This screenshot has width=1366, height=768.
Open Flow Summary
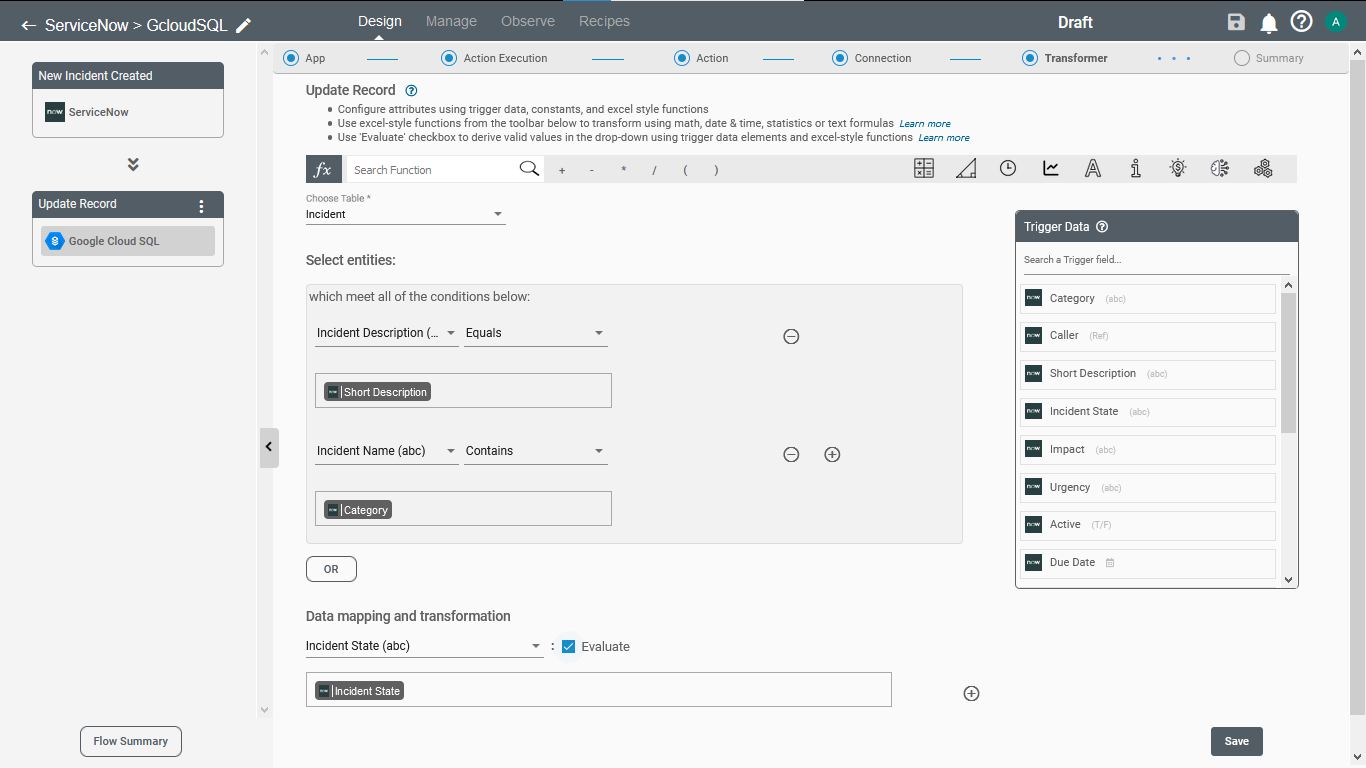(x=131, y=741)
